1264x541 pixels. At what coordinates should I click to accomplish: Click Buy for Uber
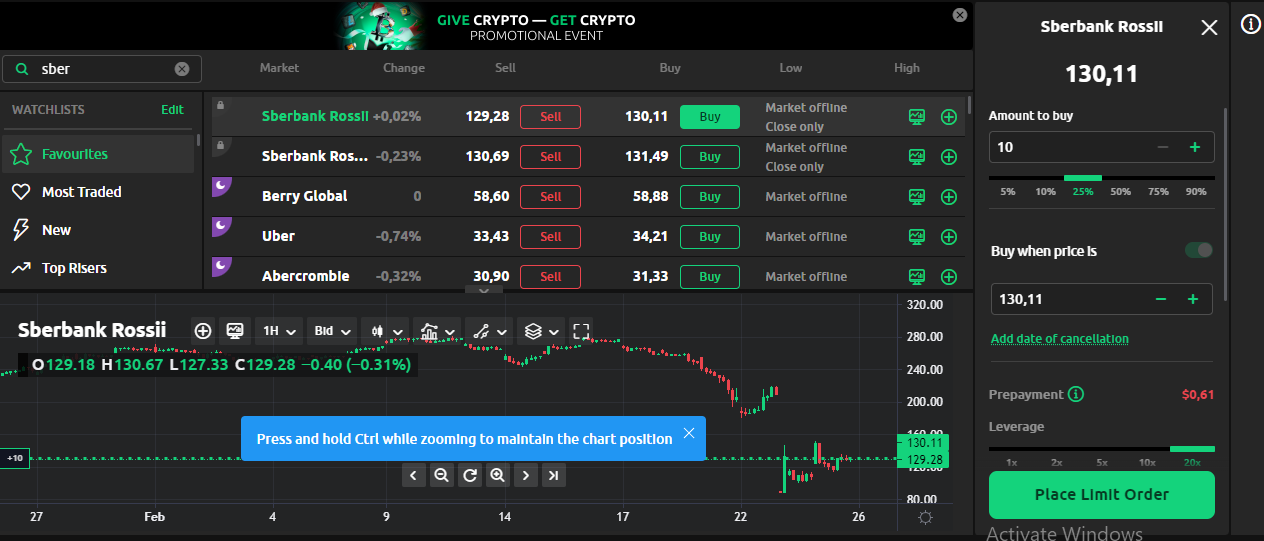click(710, 237)
